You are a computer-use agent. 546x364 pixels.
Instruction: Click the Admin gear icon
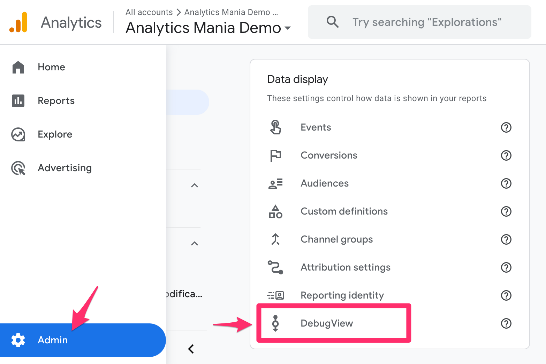(x=18, y=340)
